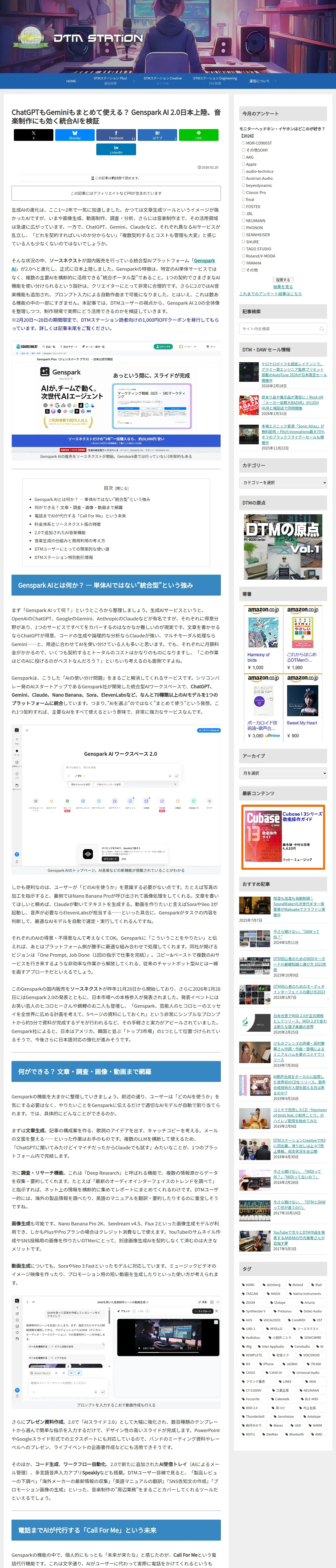Open the VOCALOID3 tag

coord(271,1320)
